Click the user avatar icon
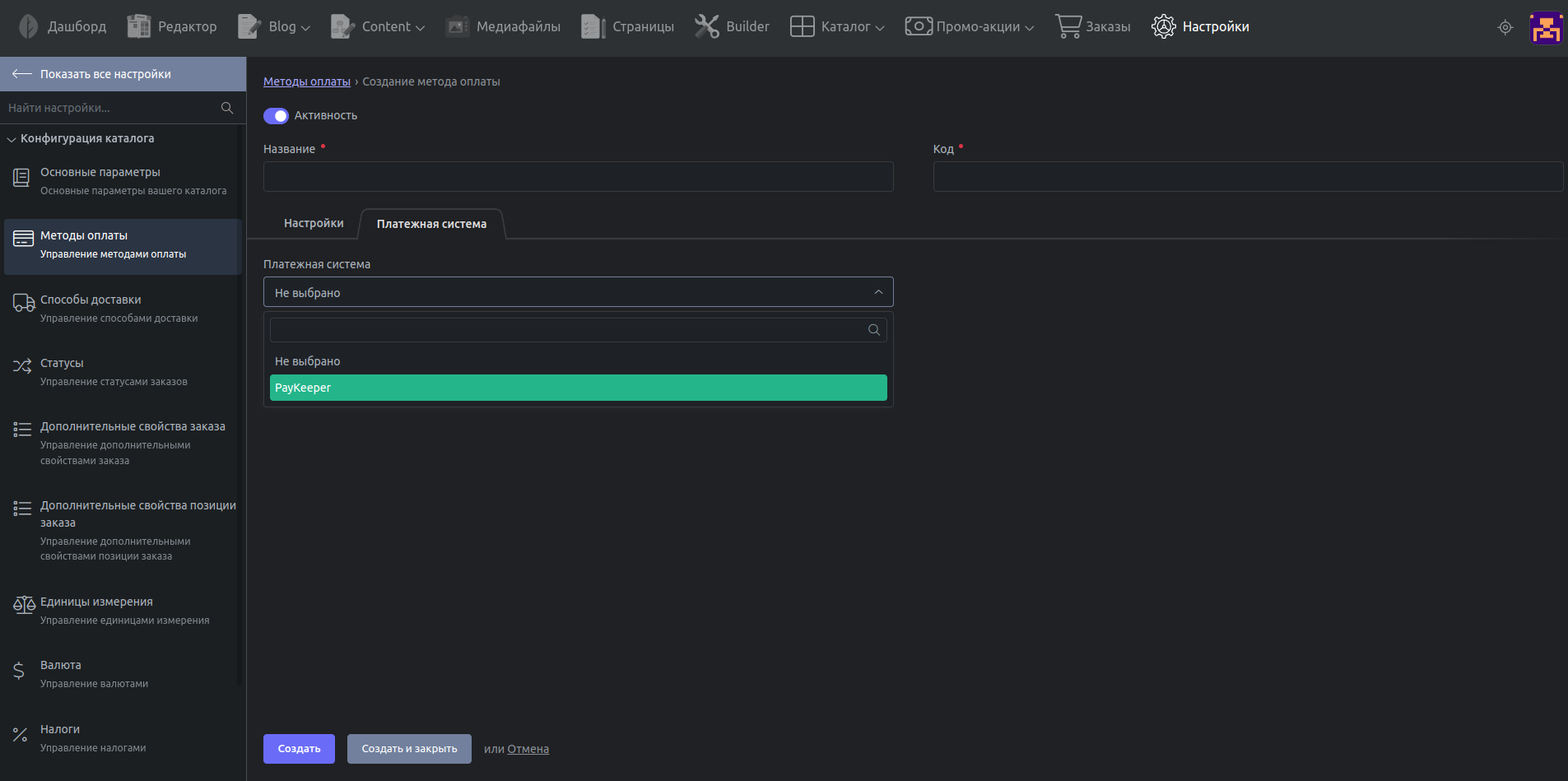The image size is (1568, 781). pos(1546,27)
